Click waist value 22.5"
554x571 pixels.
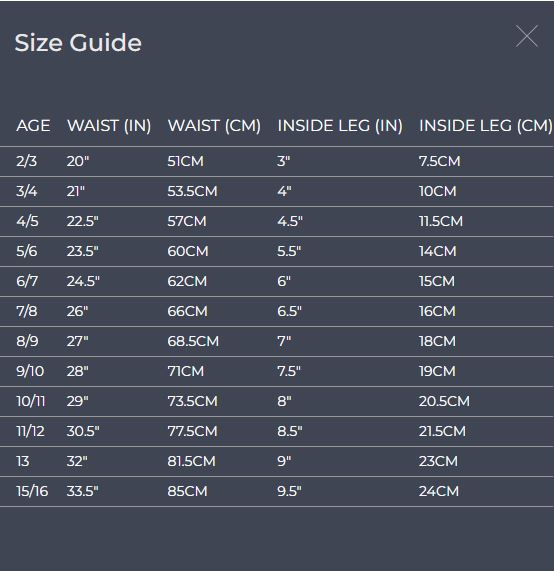[x=83, y=221]
